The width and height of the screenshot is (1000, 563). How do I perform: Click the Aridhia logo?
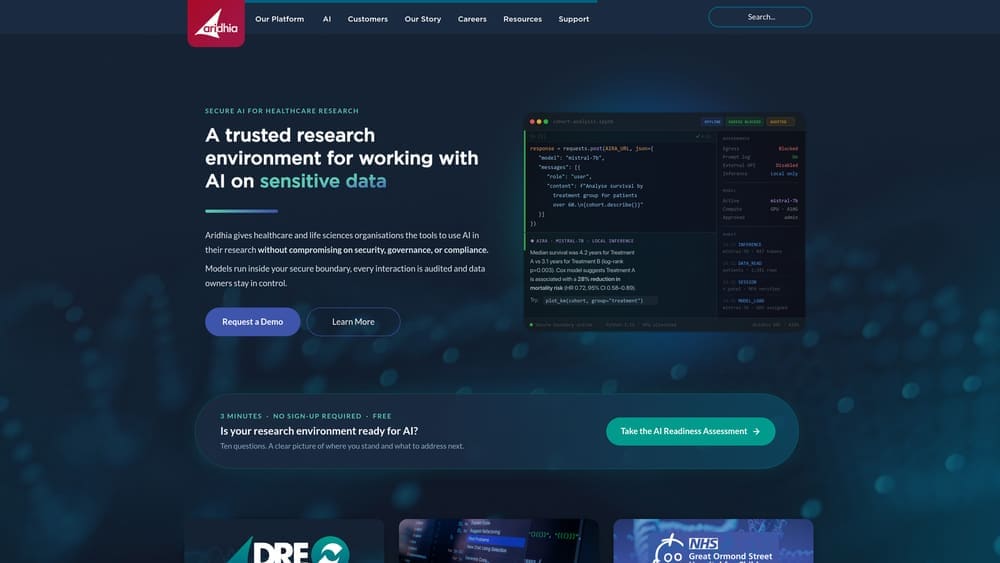pos(216,23)
